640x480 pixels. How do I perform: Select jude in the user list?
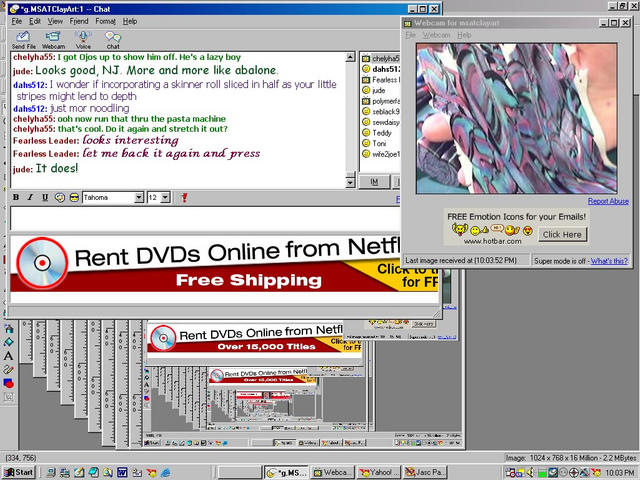click(374, 91)
